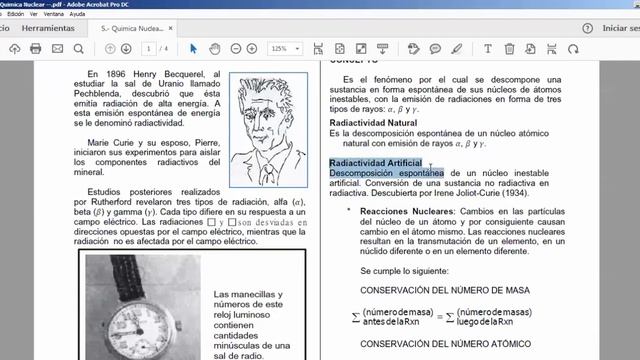Screen dimensions: 640x360
Task: Click the Becquerel portrait sketch
Action: pos(269,130)
